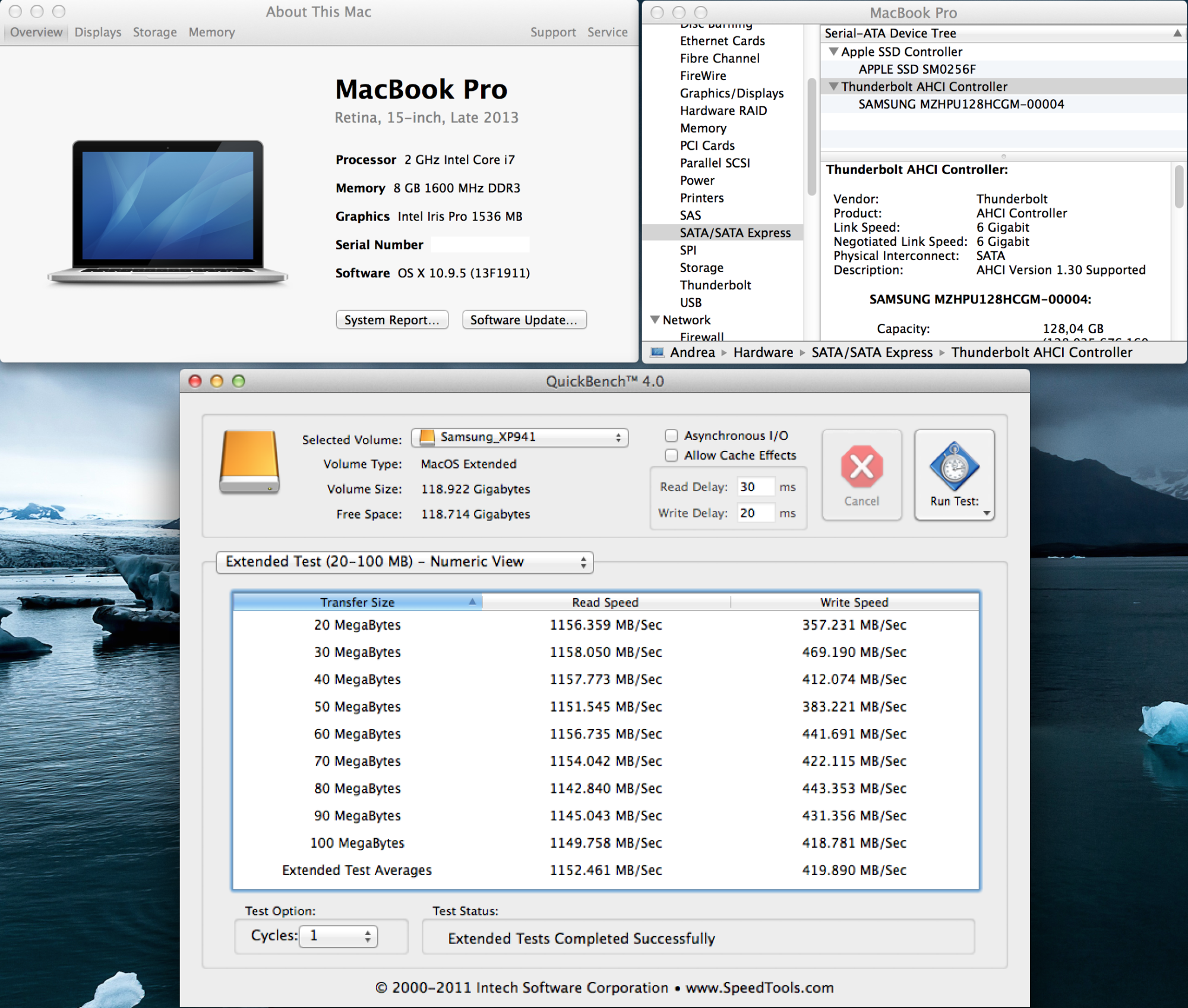Click SATA/SATA Express in the path bar

pyautogui.click(x=872, y=352)
